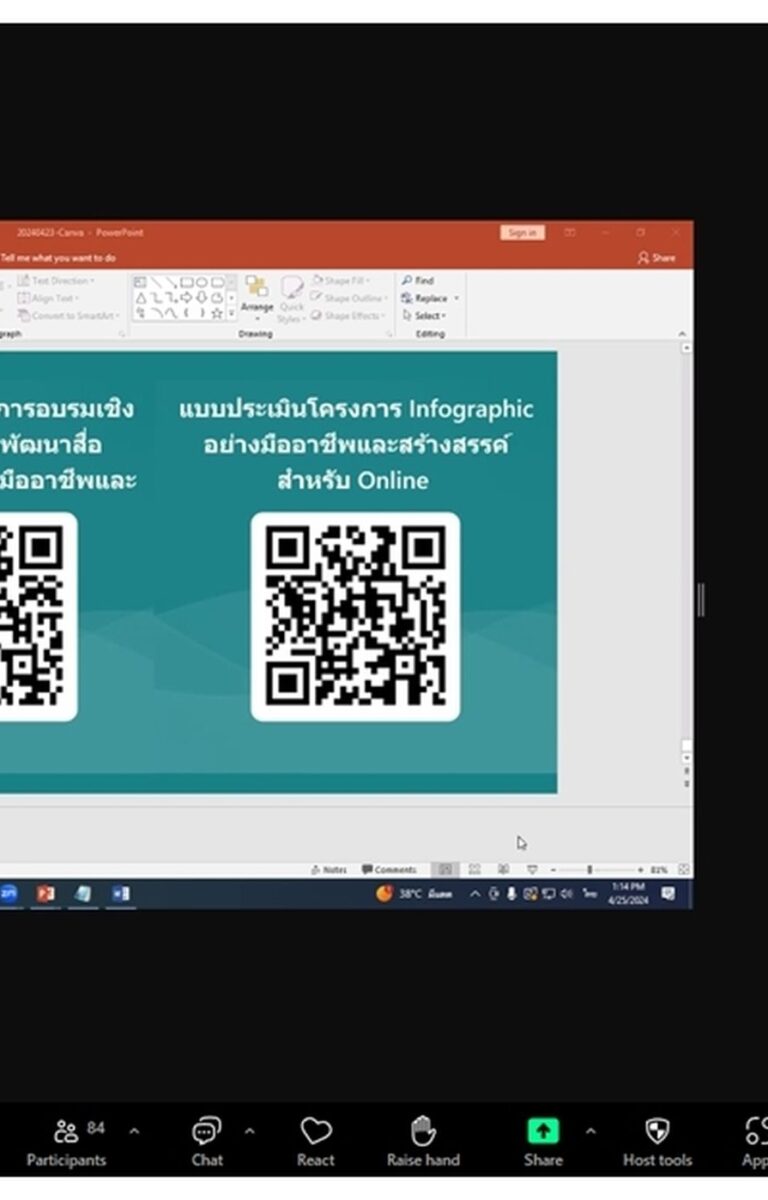Expand arrow next to Share
This screenshot has height=1200, width=768.
tap(590, 1131)
